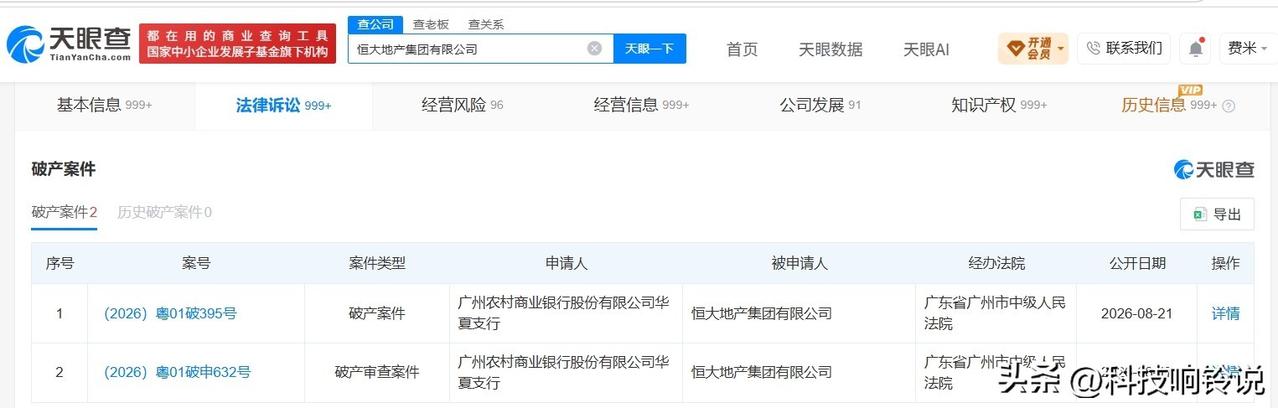Click the VIP diamond icon
This screenshot has height=408, width=1278.
[x=1015, y=48]
